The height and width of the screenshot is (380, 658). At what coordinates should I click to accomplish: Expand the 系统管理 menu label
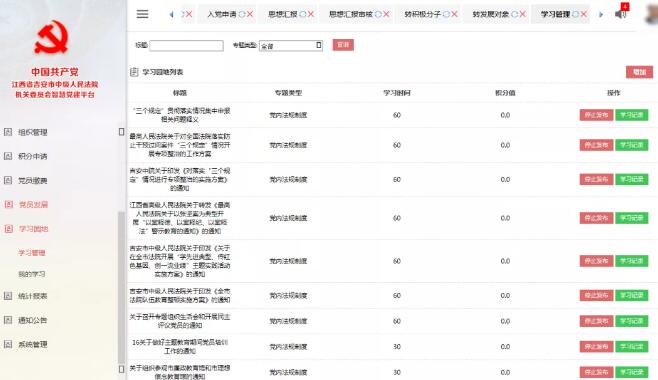[33, 345]
